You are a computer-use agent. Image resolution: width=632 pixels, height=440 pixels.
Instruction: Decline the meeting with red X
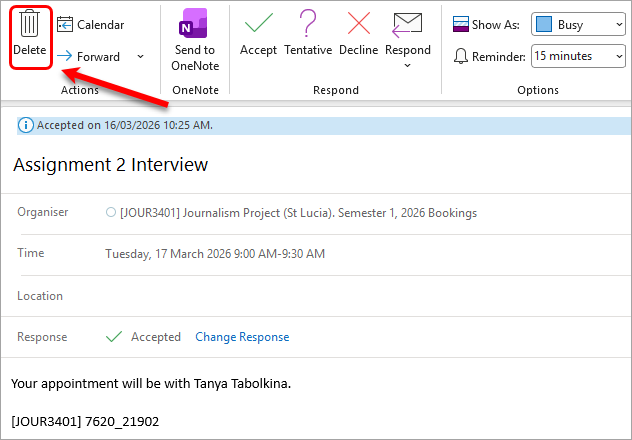click(358, 34)
